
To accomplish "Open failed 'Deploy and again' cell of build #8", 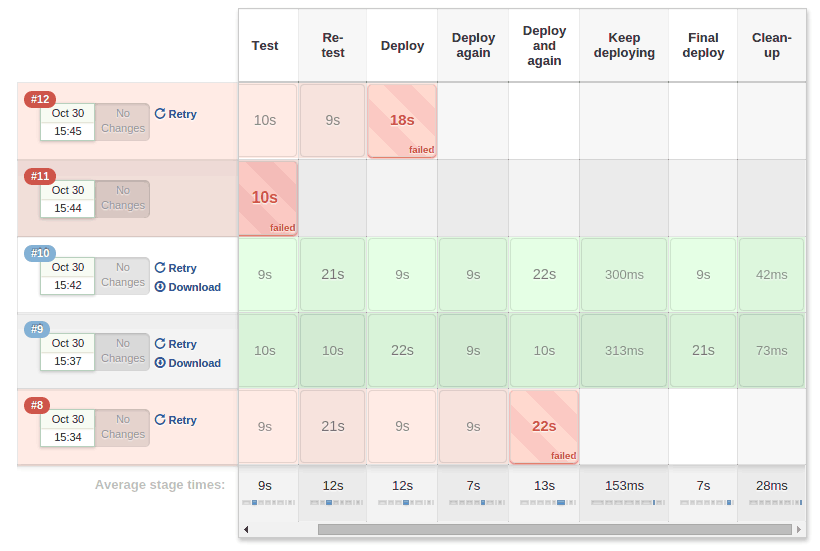I will pyautogui.click(x=543, y=426).
